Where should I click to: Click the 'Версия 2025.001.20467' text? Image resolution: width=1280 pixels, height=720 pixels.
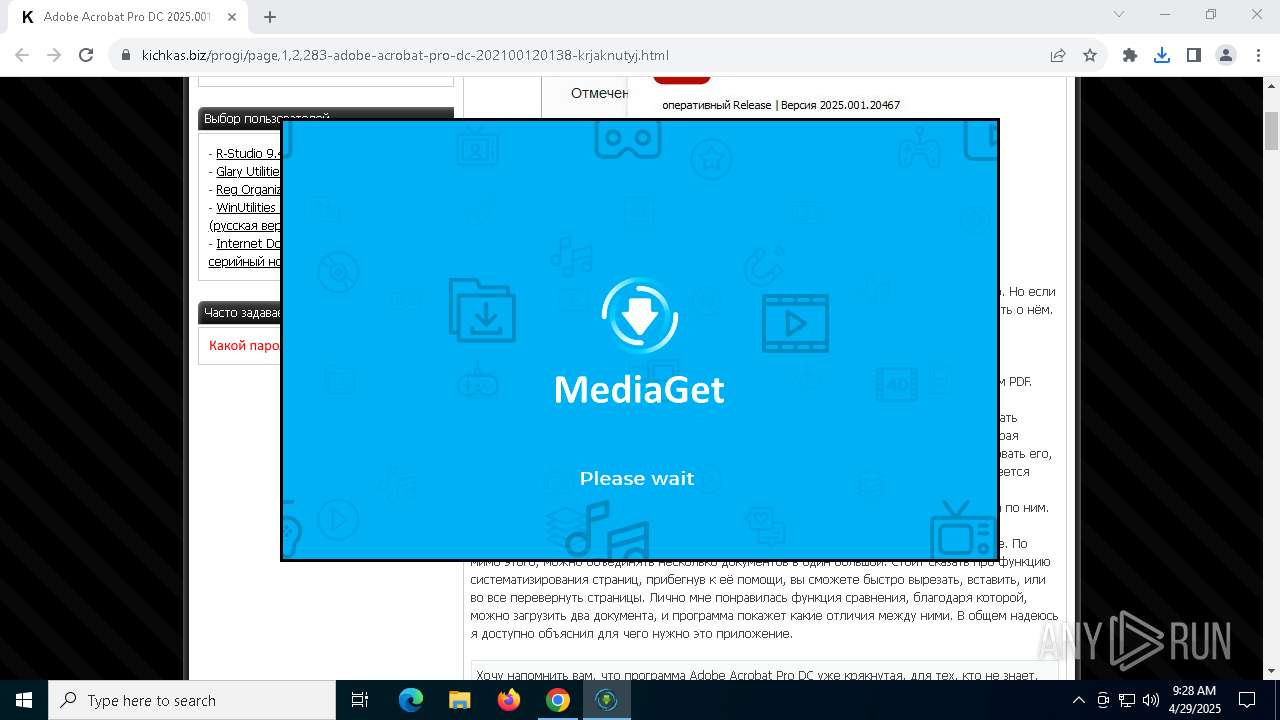pos(840,105)
